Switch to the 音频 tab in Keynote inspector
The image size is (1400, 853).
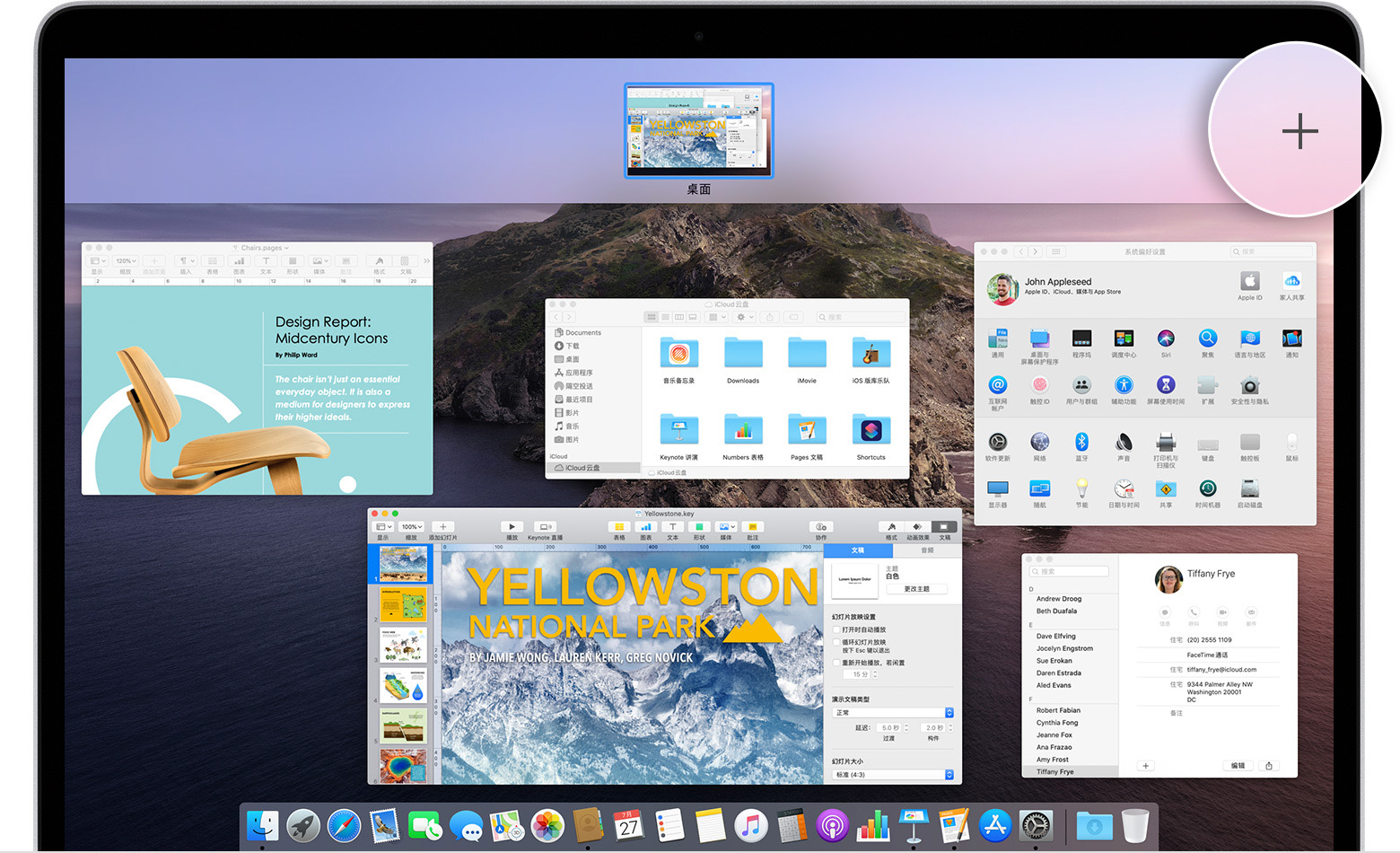point(927,550)
